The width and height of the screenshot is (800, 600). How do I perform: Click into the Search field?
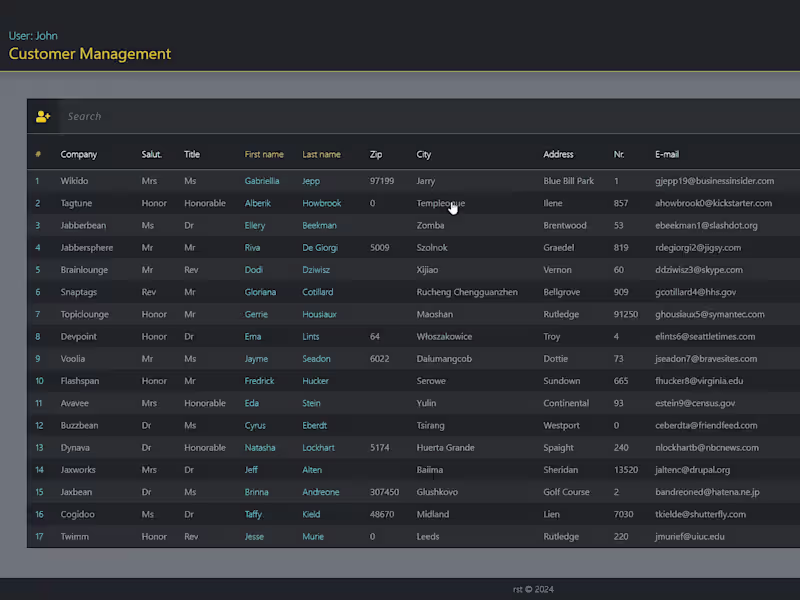tap(400, 117)
